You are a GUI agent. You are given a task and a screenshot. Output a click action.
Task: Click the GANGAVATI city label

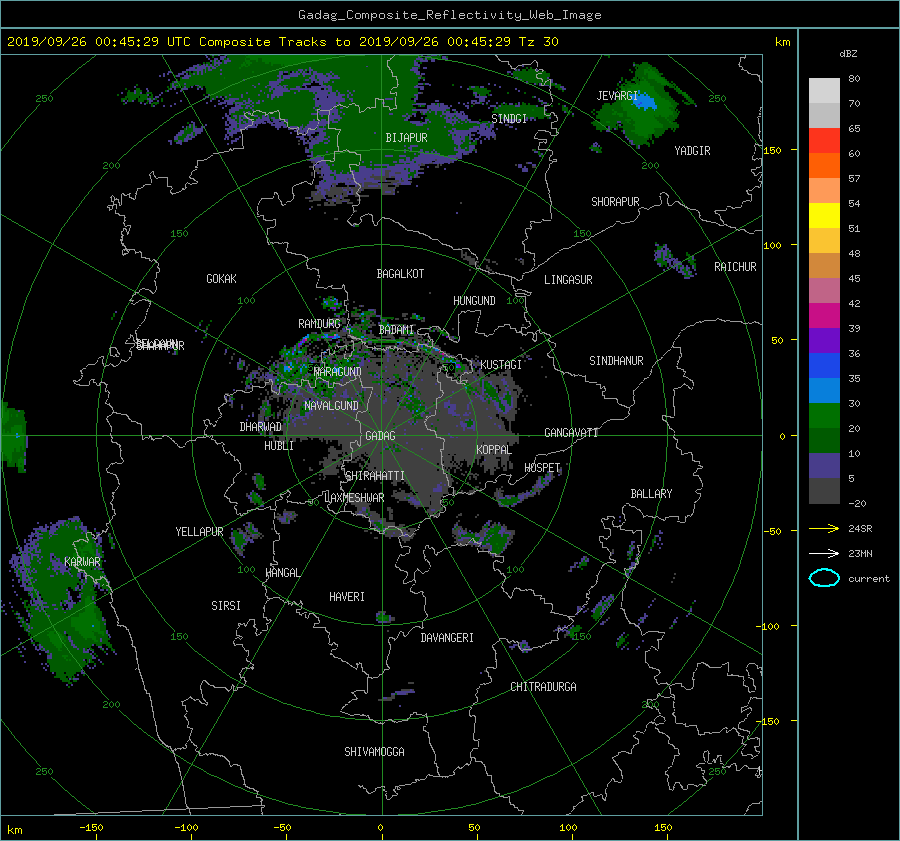pyautogui.click(x=571, y=433)
